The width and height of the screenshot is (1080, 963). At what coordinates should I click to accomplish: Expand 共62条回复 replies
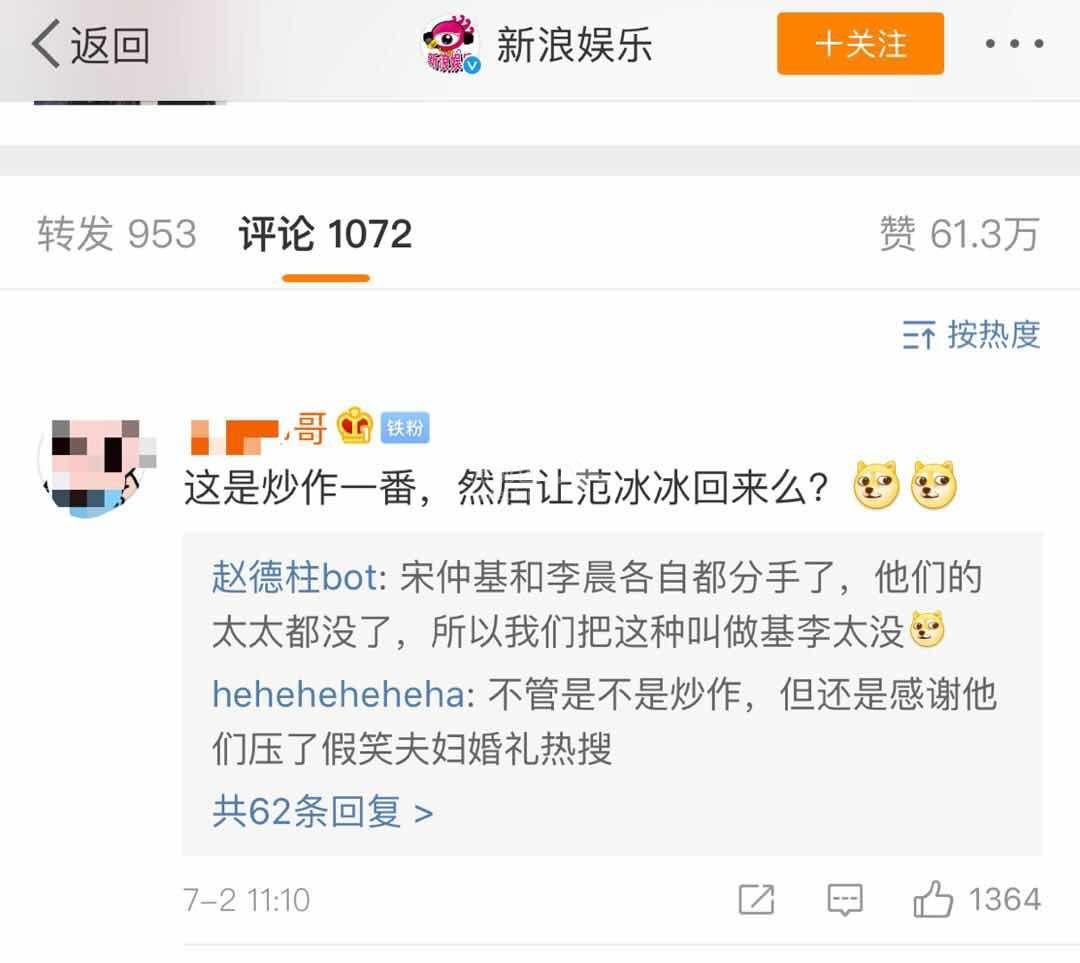click(x=322, y=811)
